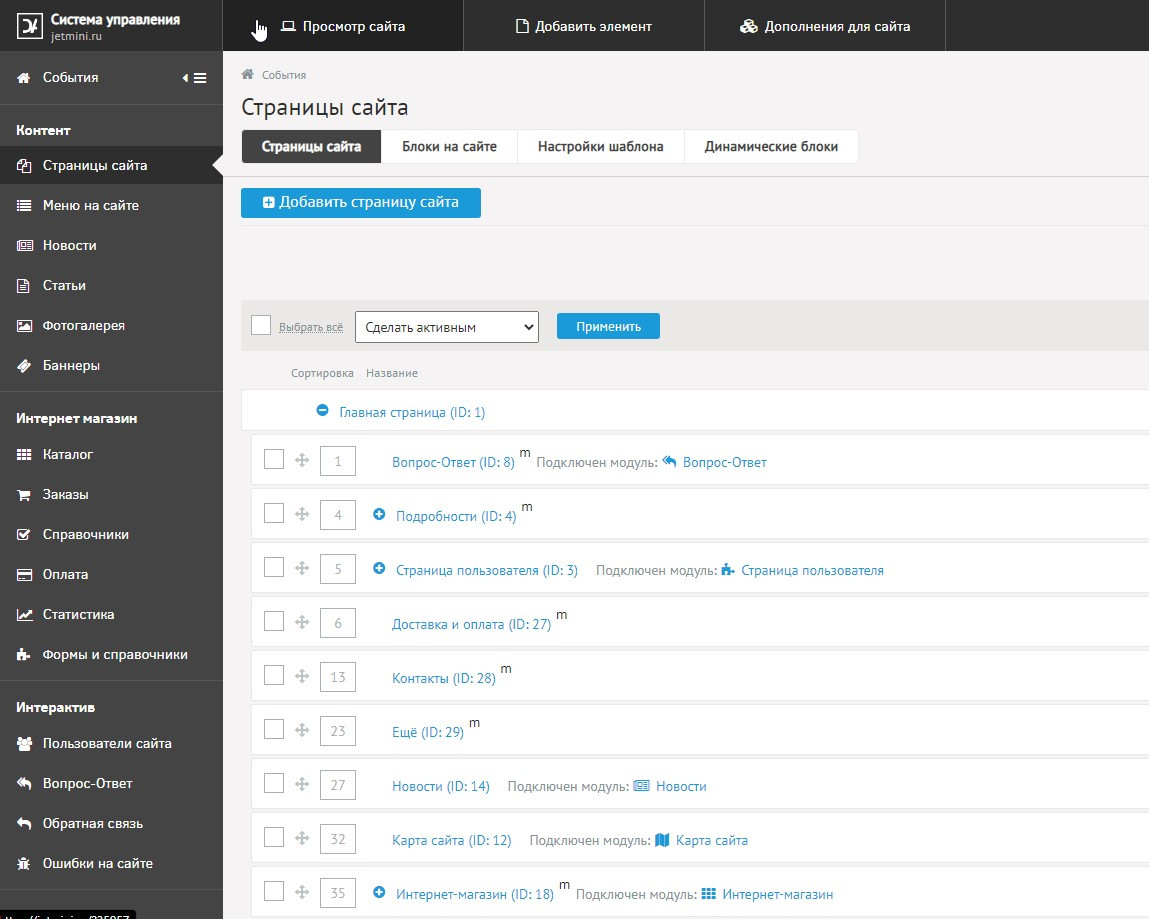Click the move handle of Доставка и оплата row
This screenshot has height=919, width=1149.
[x=302, y=622]
